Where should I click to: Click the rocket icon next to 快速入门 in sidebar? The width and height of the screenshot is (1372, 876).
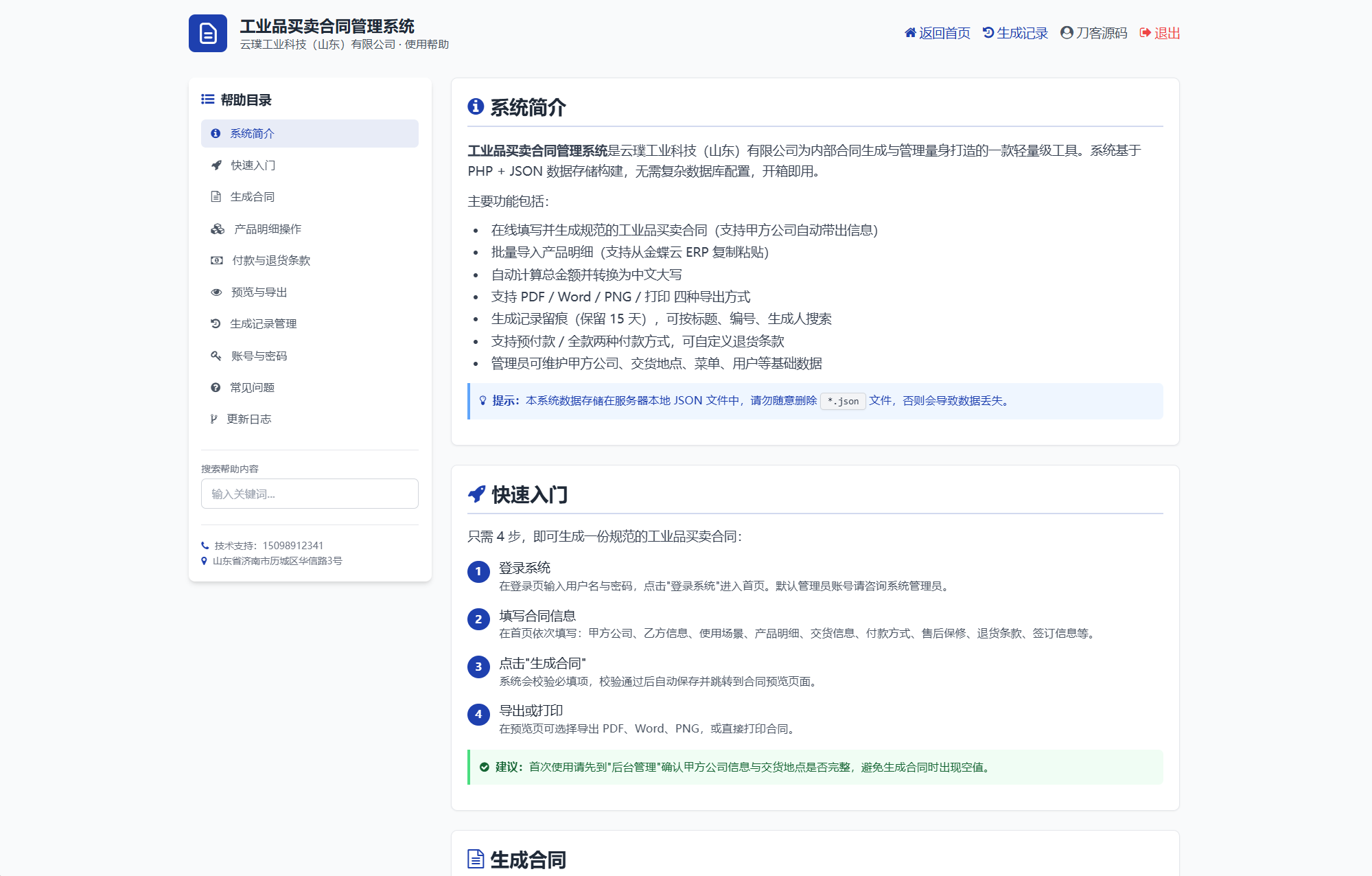[x=216, y=165]
